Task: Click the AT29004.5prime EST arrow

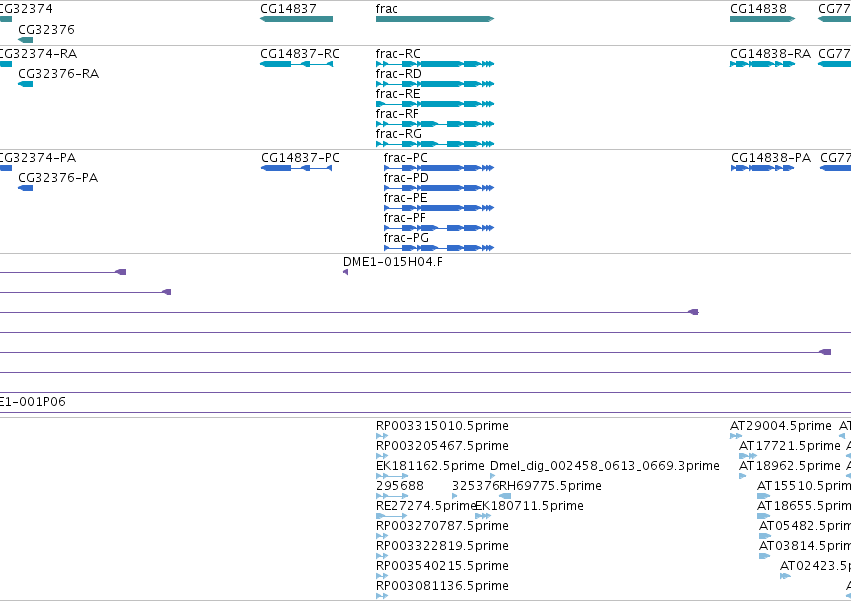Action: (736, 436)
